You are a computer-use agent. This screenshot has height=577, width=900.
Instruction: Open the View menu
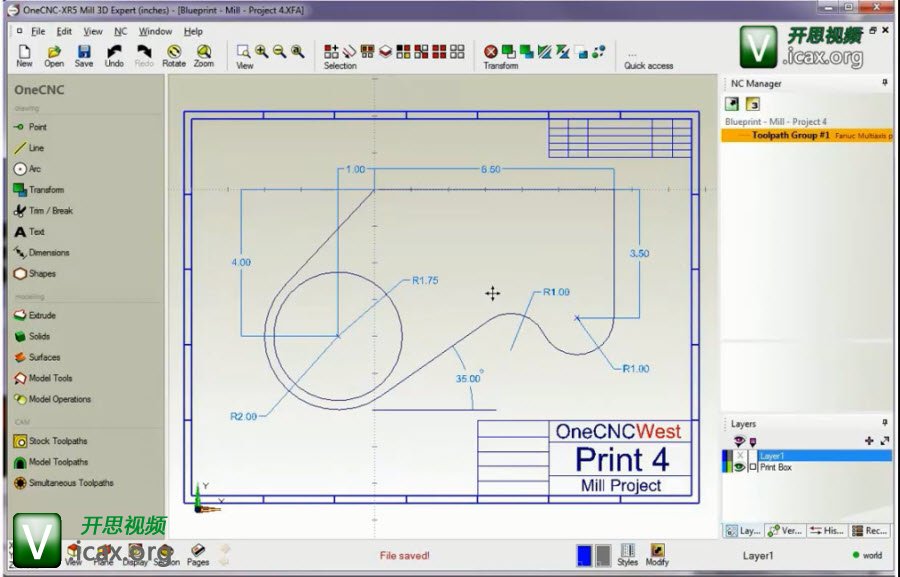point(93,32)
